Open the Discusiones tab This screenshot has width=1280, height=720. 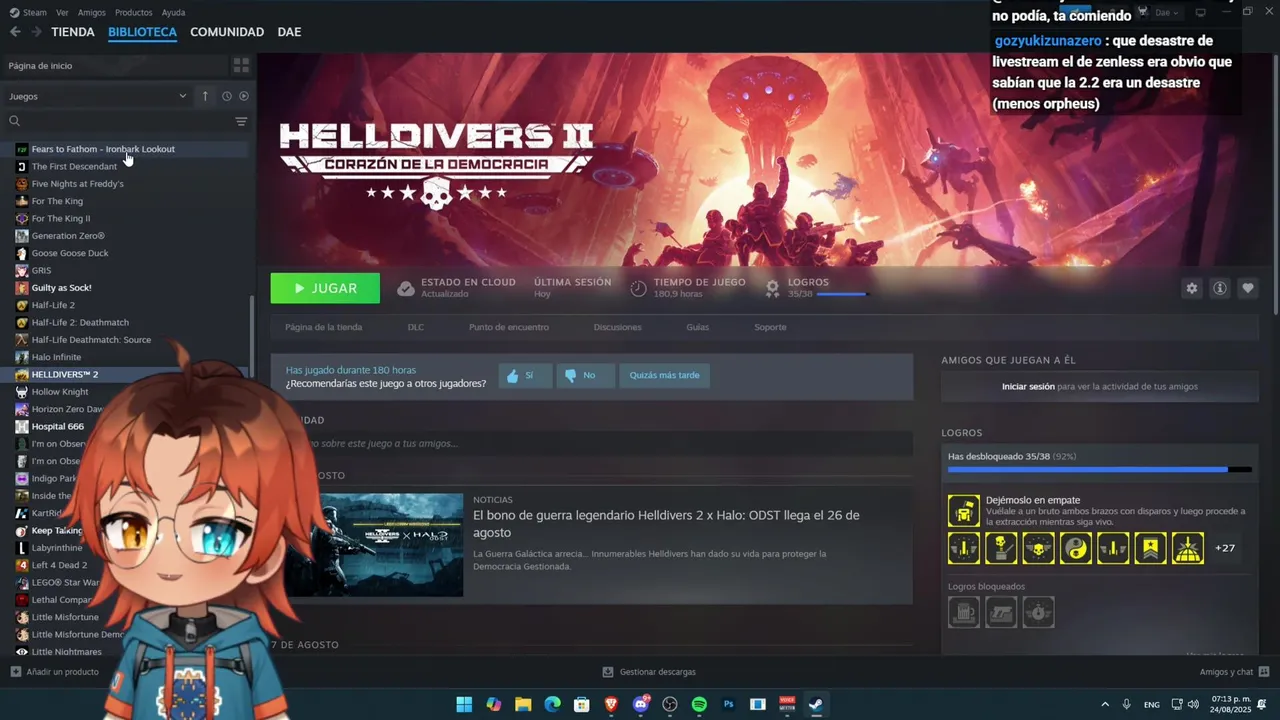click(617, 327)
